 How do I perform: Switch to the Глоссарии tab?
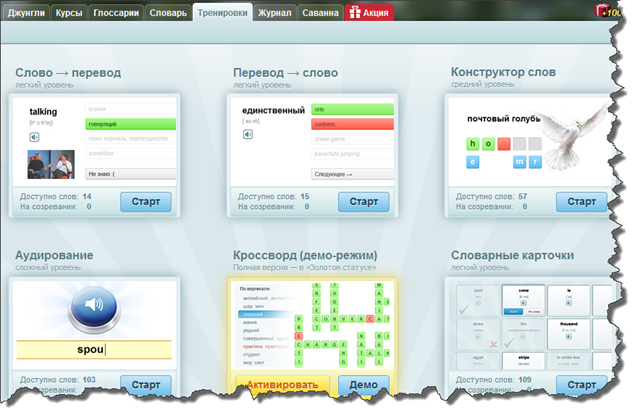click(x=118, y=12)
